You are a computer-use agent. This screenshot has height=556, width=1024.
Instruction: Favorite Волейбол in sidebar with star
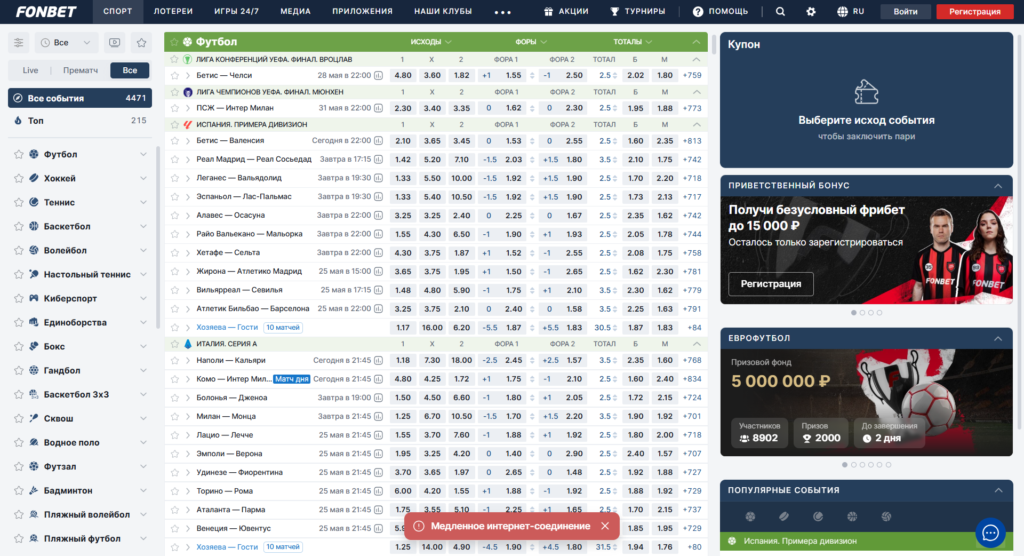18,250
